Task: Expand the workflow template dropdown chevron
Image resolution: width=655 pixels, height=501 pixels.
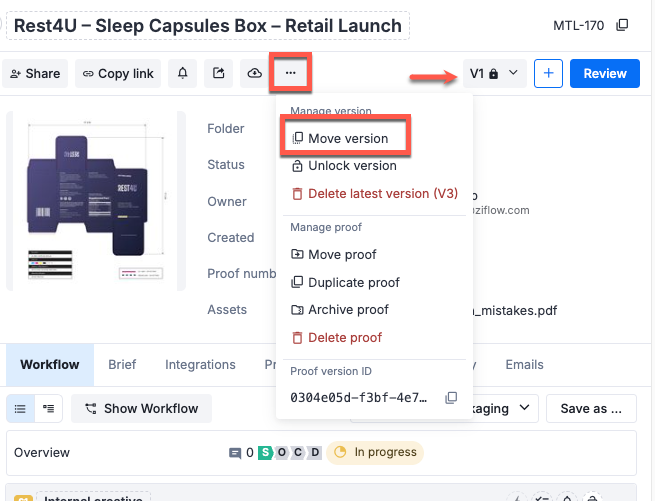Action: (x=524, y=408)
